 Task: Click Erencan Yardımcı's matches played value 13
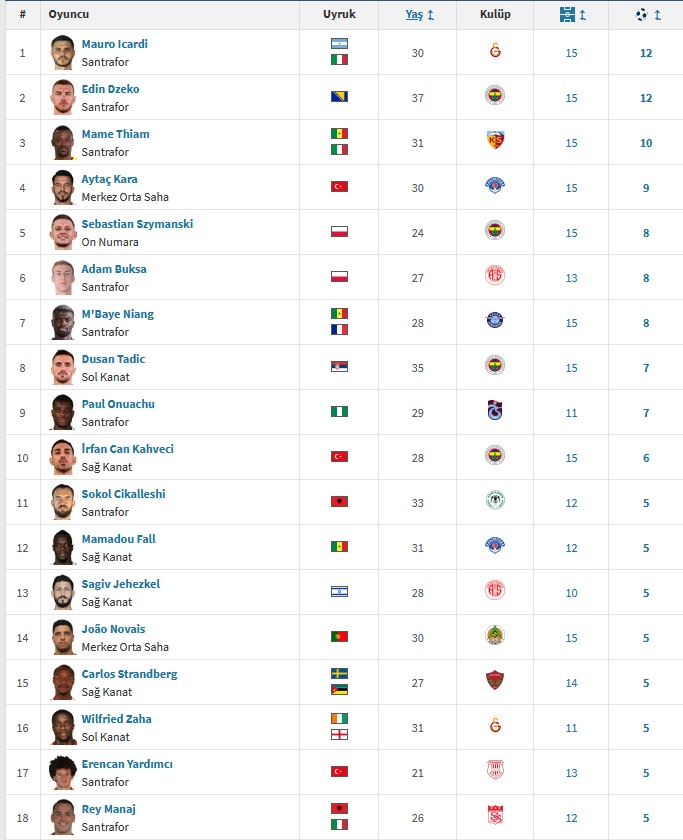pos(572,773)
